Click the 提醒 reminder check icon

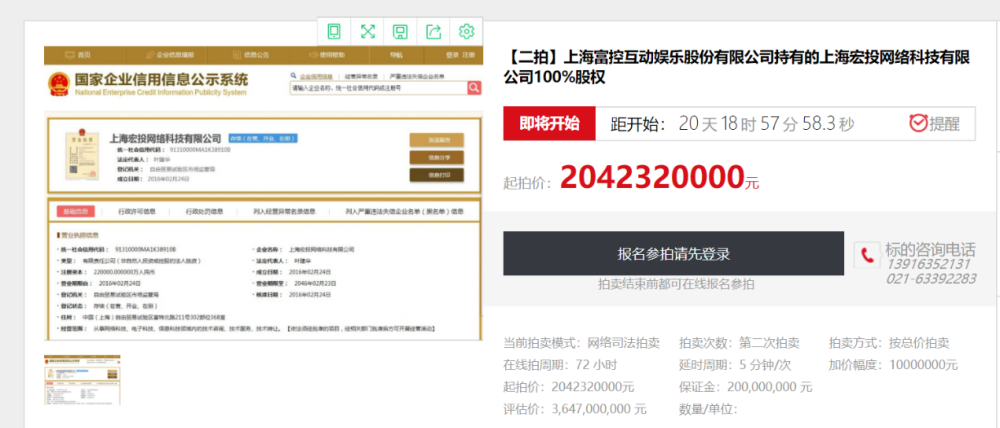(918, 123)
